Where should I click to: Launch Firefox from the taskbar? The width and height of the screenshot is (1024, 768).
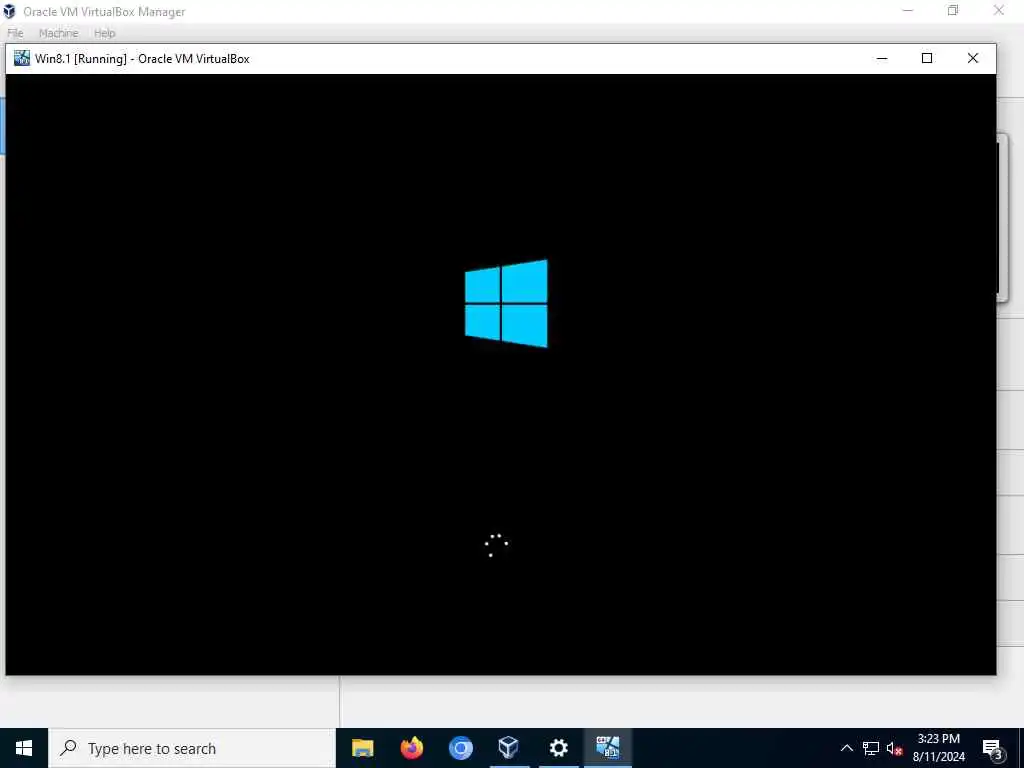click(411, 748)
